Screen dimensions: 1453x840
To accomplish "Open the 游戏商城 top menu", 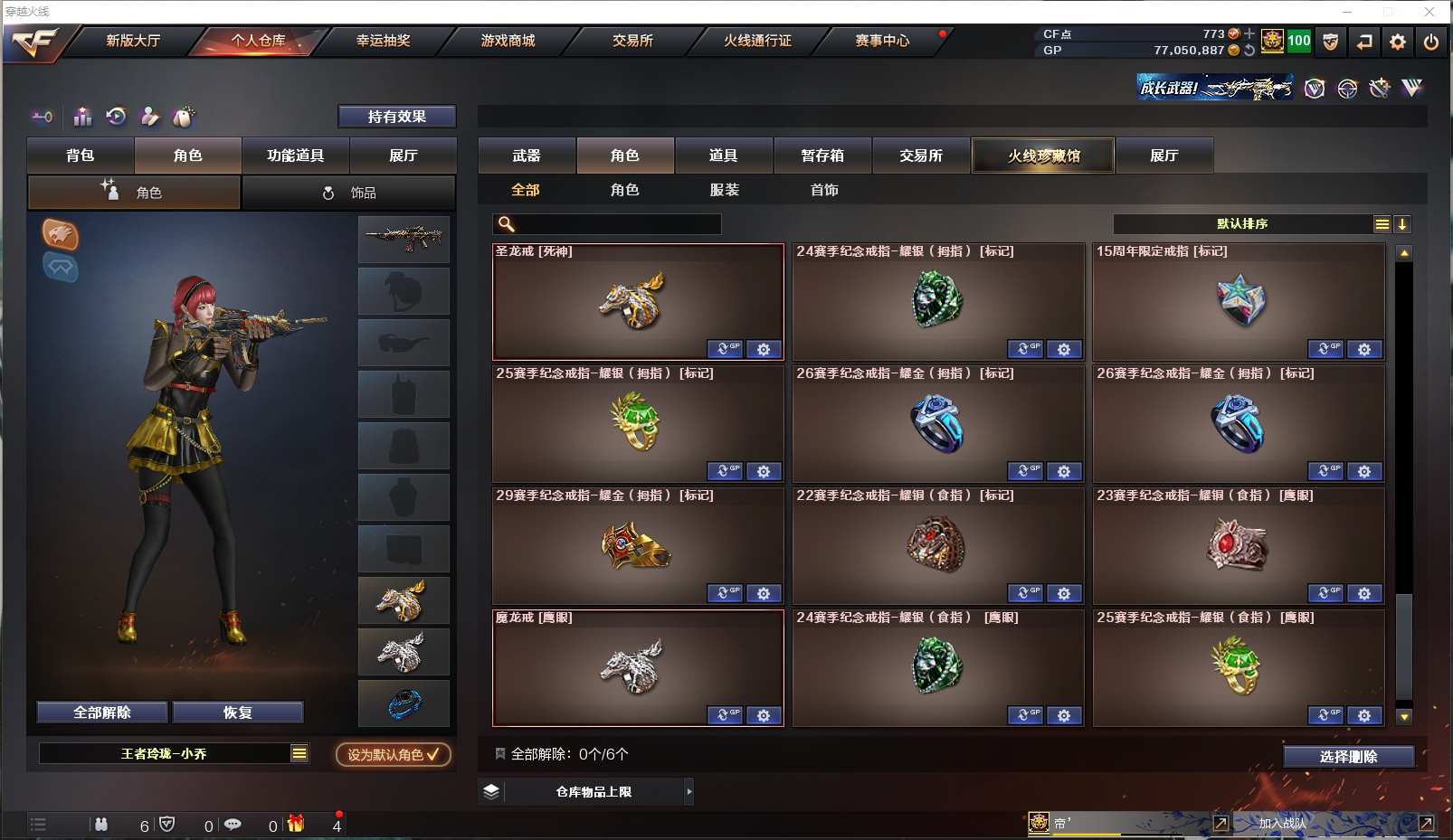I will 508,41.
